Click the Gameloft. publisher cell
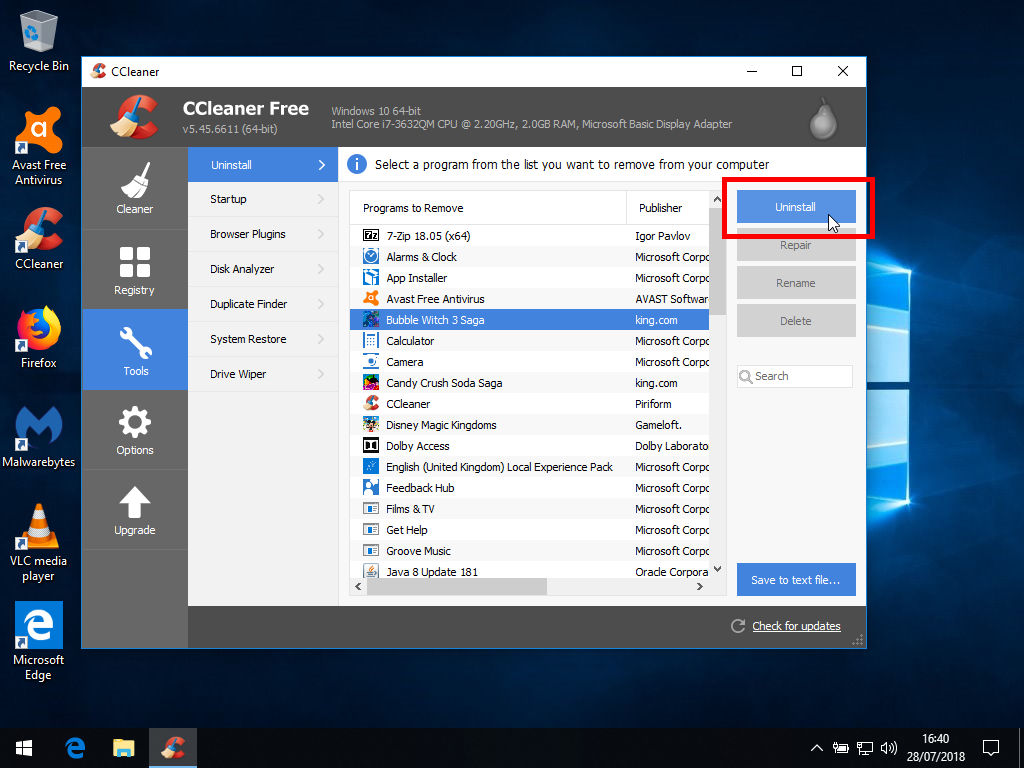This screenshot has height=768, width=1024. [658, 424]
